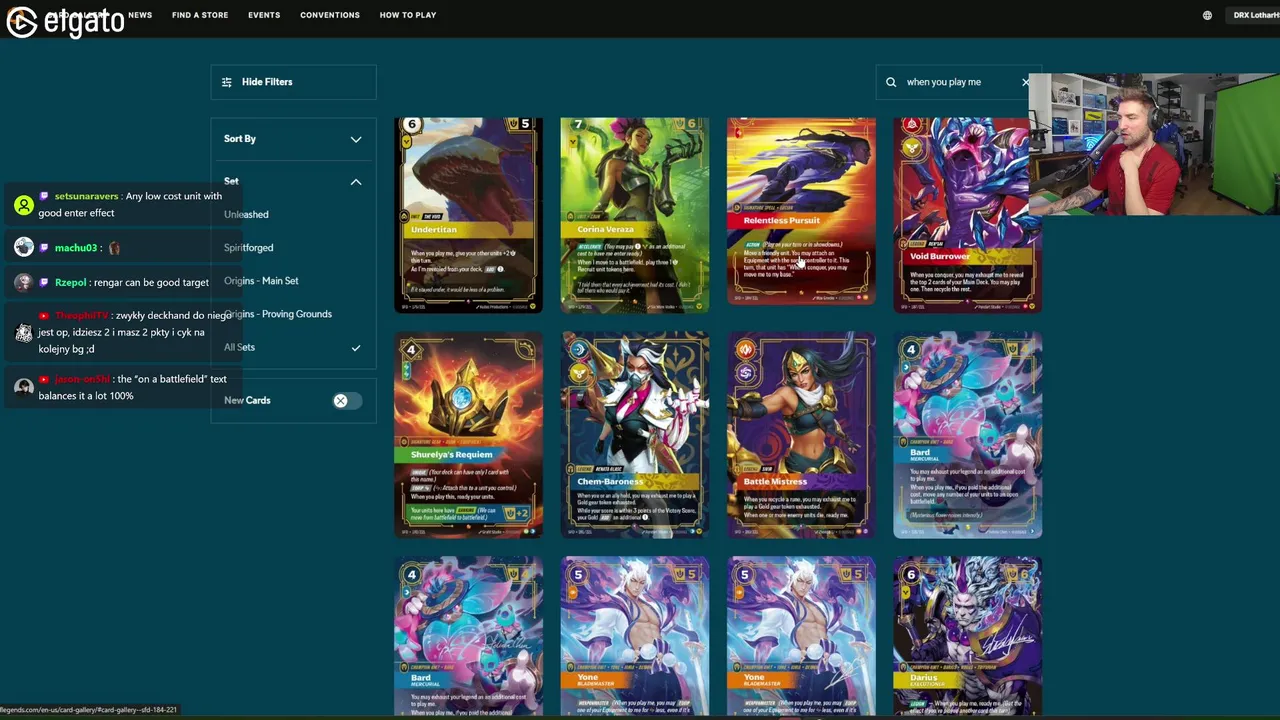This screenshot has height=720, width=1280.
Task: Click the DRX account name
Action: (x=1256, y=15)
